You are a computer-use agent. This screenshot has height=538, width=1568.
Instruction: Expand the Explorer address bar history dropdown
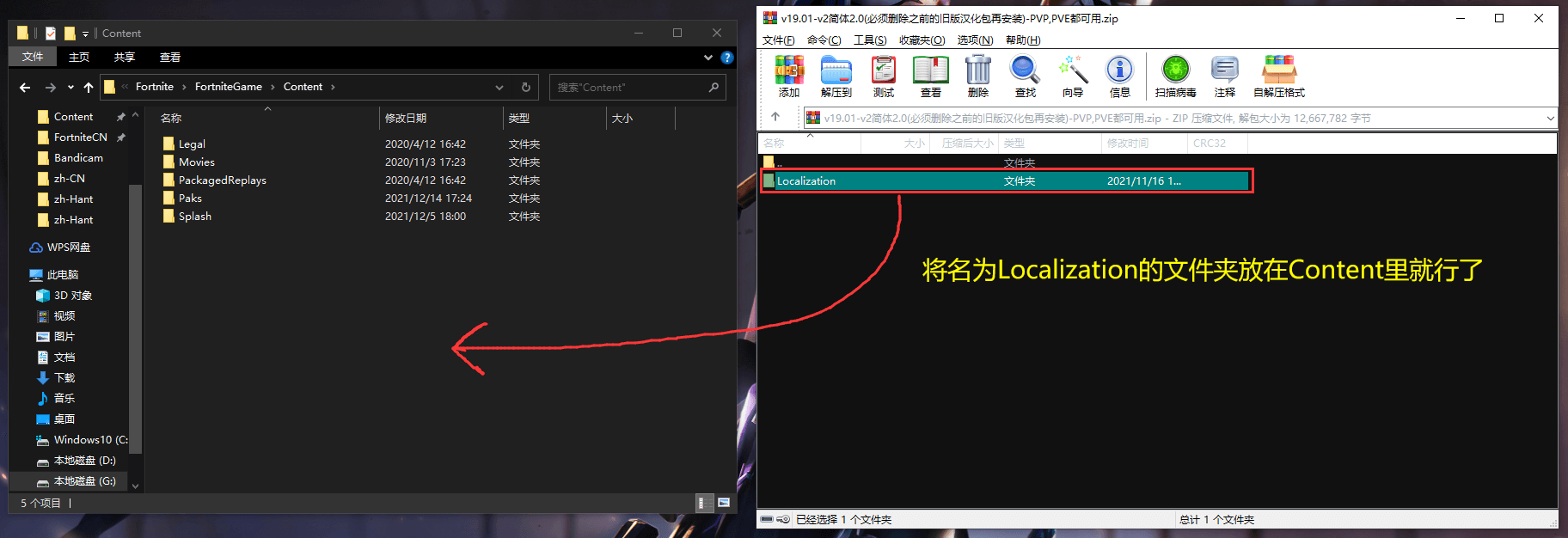point(499,87)
